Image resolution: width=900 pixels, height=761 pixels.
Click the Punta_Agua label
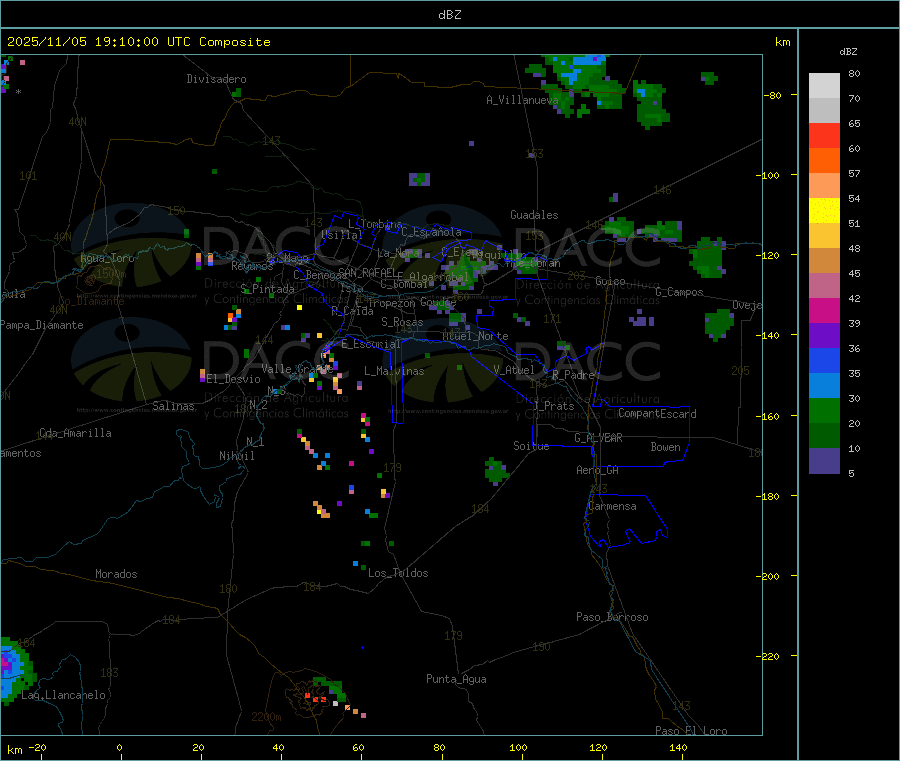pyautogui.click(x=456, y=679)
